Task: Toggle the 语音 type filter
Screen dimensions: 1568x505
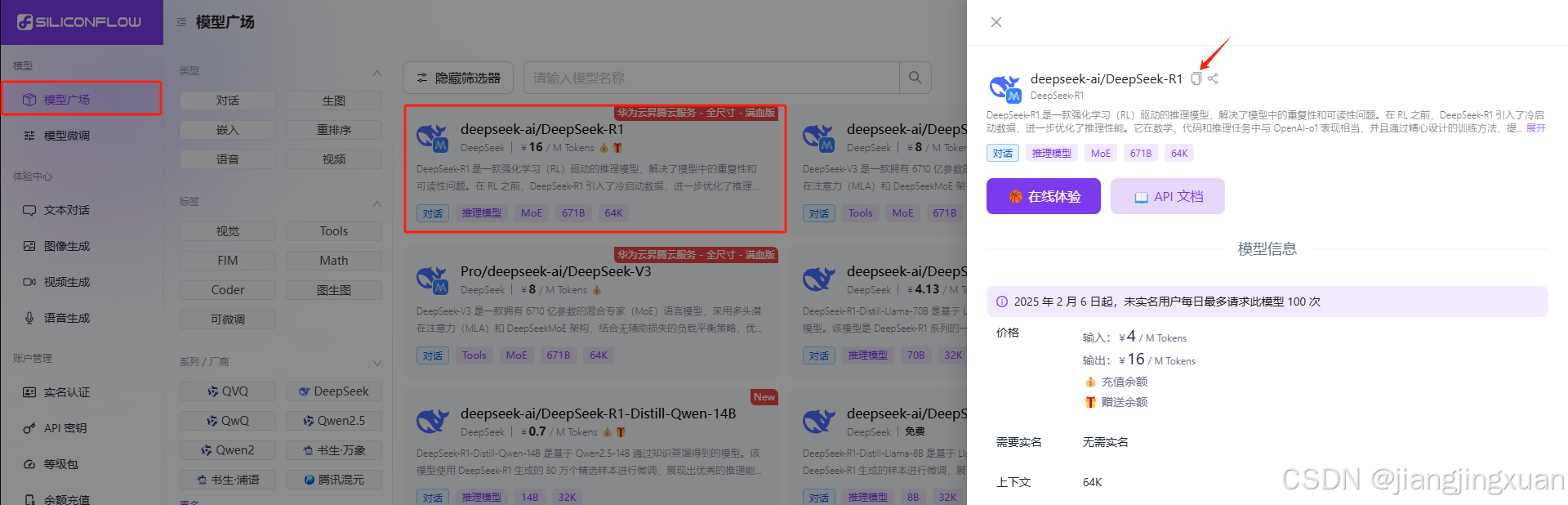Action: [228, 159]
